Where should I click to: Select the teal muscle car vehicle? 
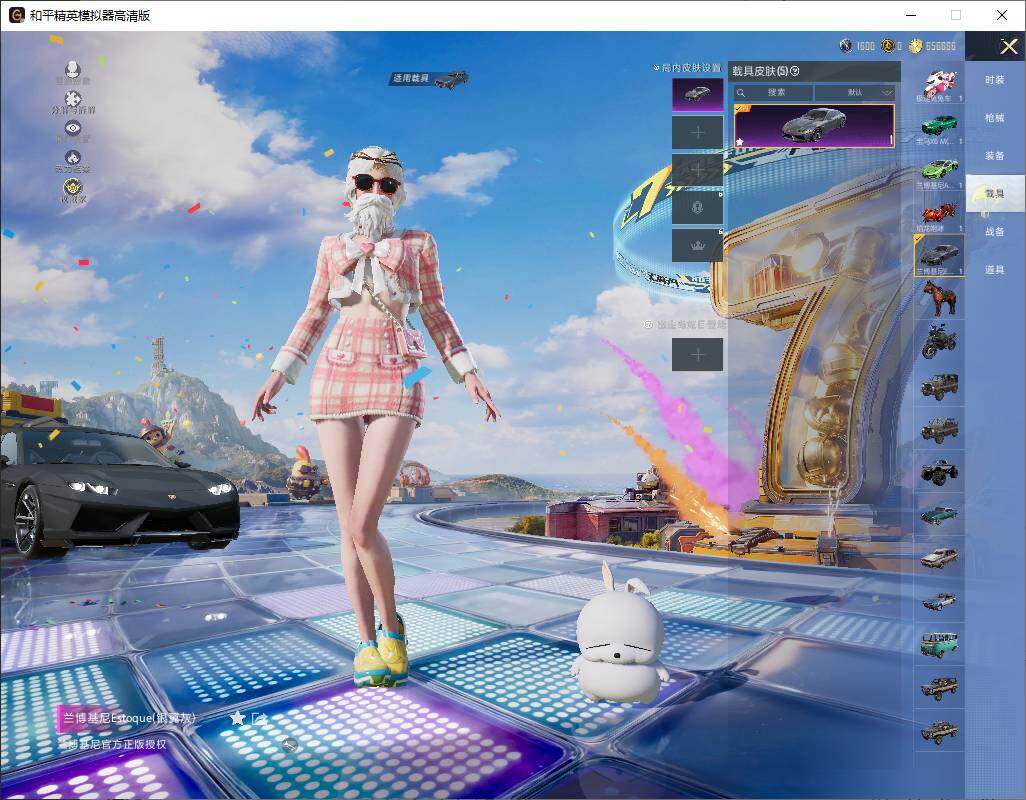coord(939,515)
